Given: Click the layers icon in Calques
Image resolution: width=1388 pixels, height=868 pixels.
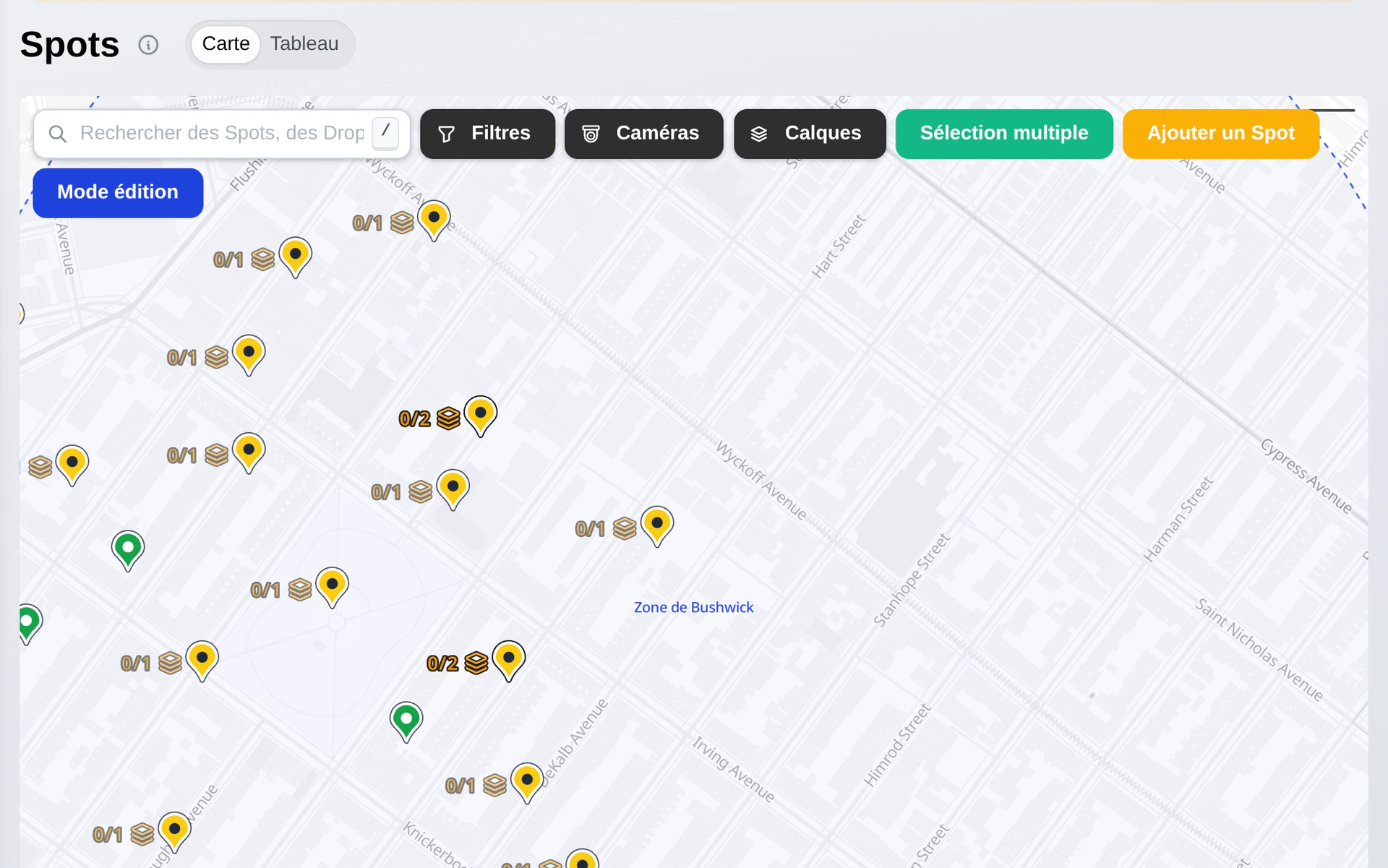Looking at the screenshot, I should 759,134.
